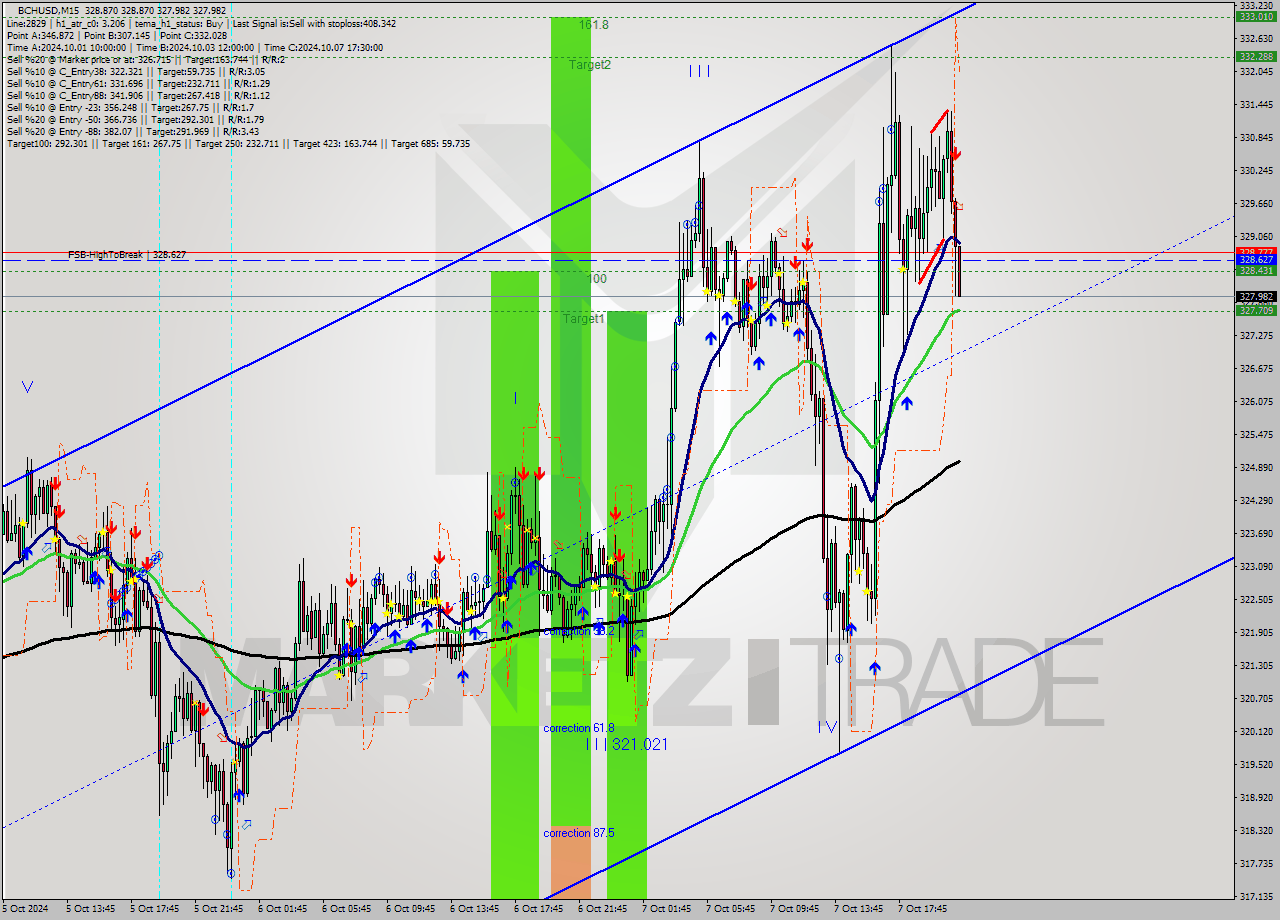The width and height of the screenshot is (1280, 920).
Task: Click the '6 Oct 21:45' time axis label
Action: pos(603,909)
